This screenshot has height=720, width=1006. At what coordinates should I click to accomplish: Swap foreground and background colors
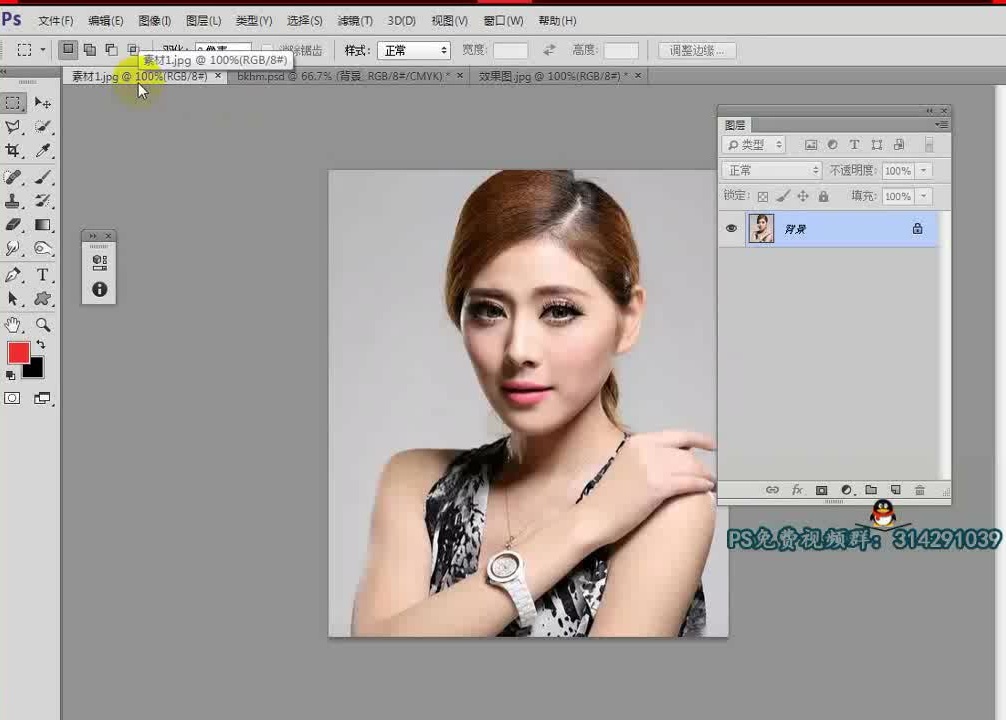coord(41,345)
